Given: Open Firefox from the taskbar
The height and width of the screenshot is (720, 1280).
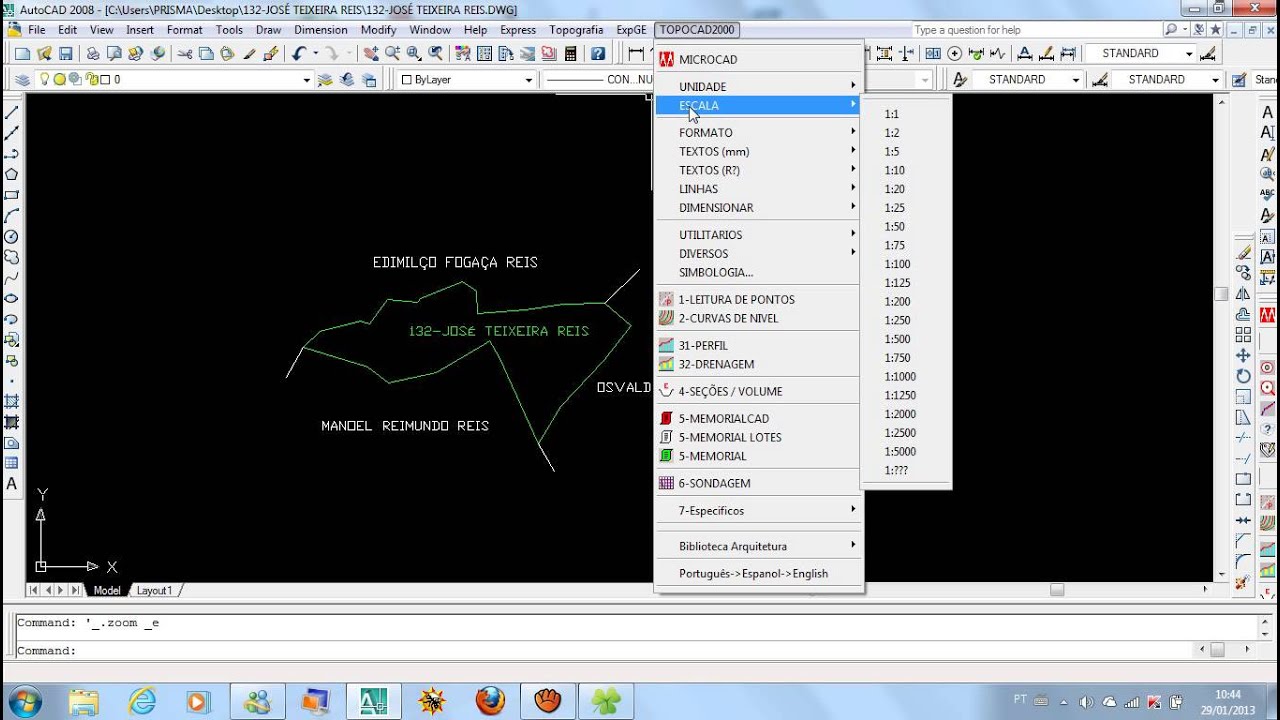Looking at the screenshot, I should [x=490, y=701].
